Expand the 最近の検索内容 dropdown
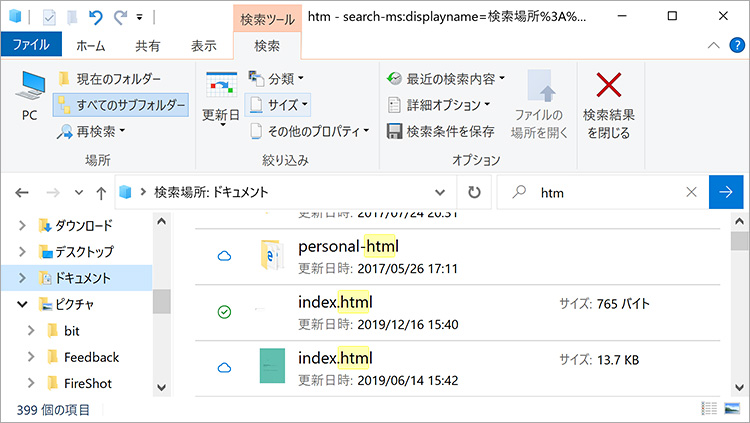750x423 pixels. [x=446, y=78]
